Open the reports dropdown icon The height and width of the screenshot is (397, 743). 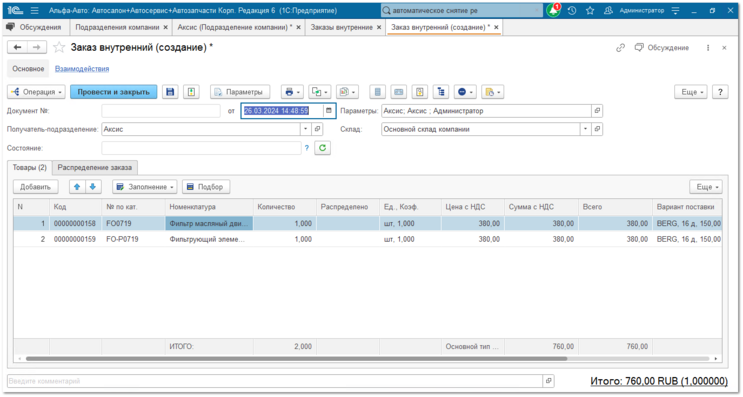[347, 92]
